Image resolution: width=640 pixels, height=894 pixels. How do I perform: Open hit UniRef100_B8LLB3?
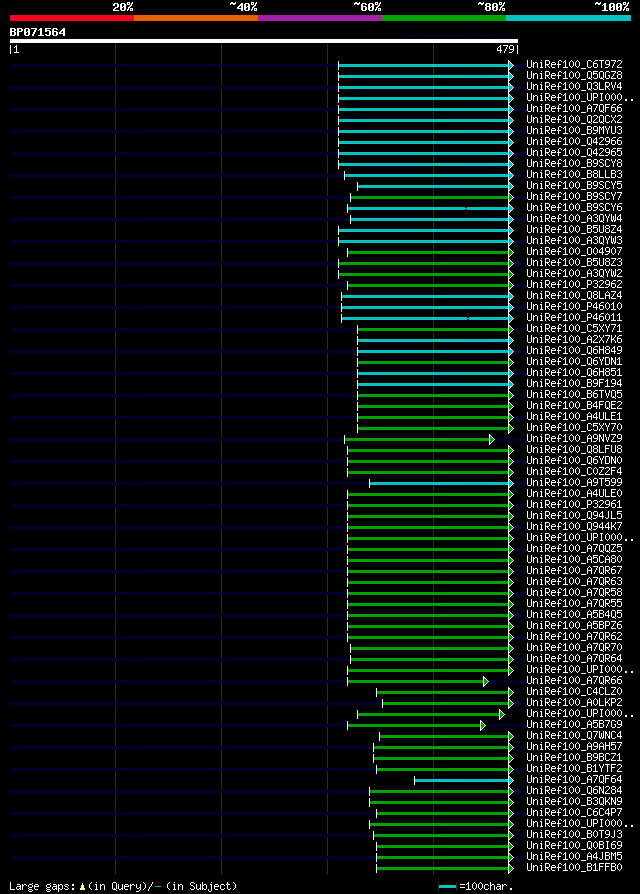coord(574,174)
